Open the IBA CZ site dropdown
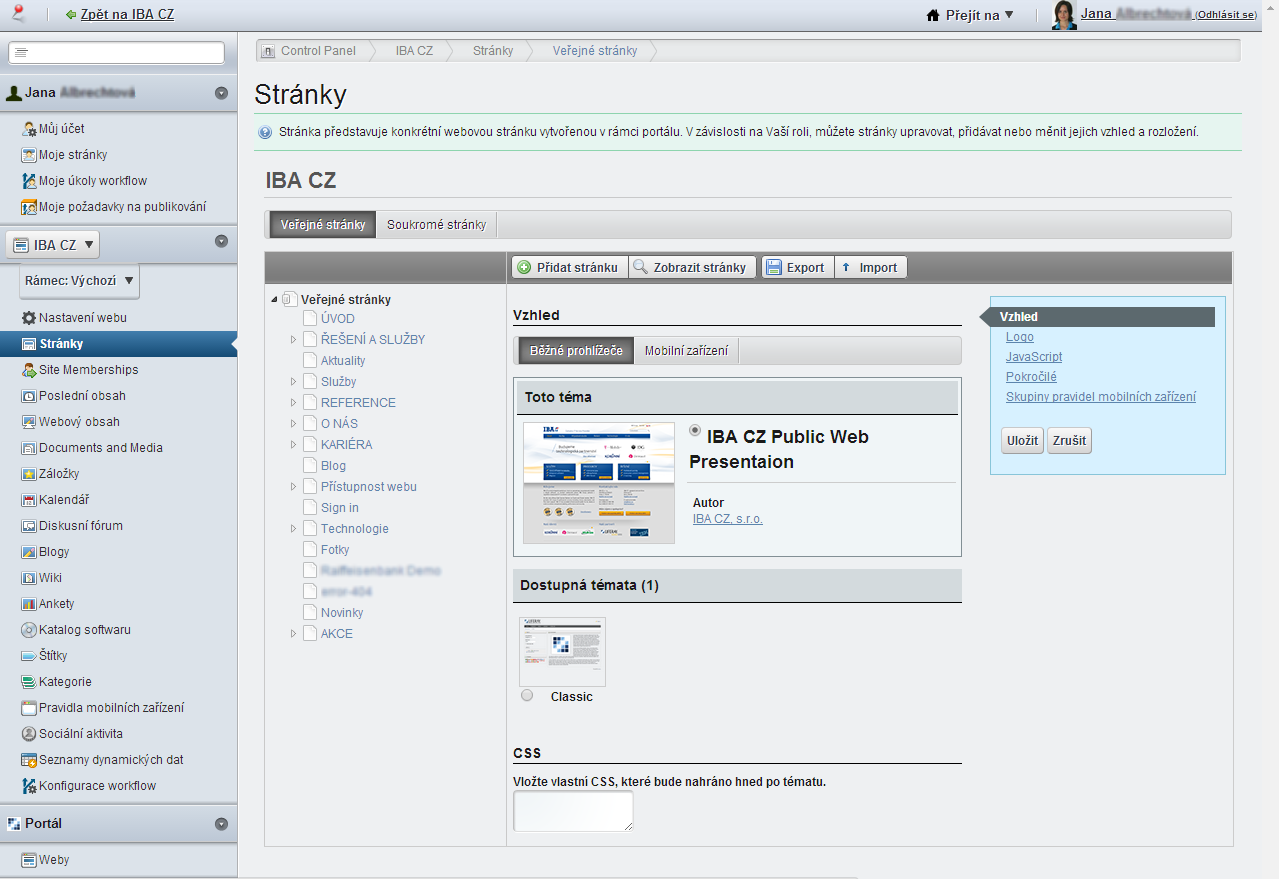This screenshot has height=879, width=1281. 54,245
